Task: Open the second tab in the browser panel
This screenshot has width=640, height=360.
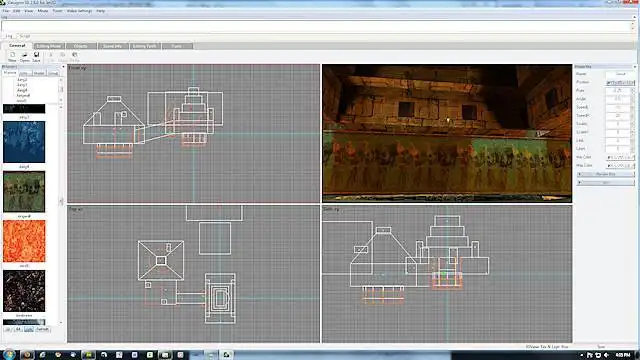Action: click(x=24, y=73)
